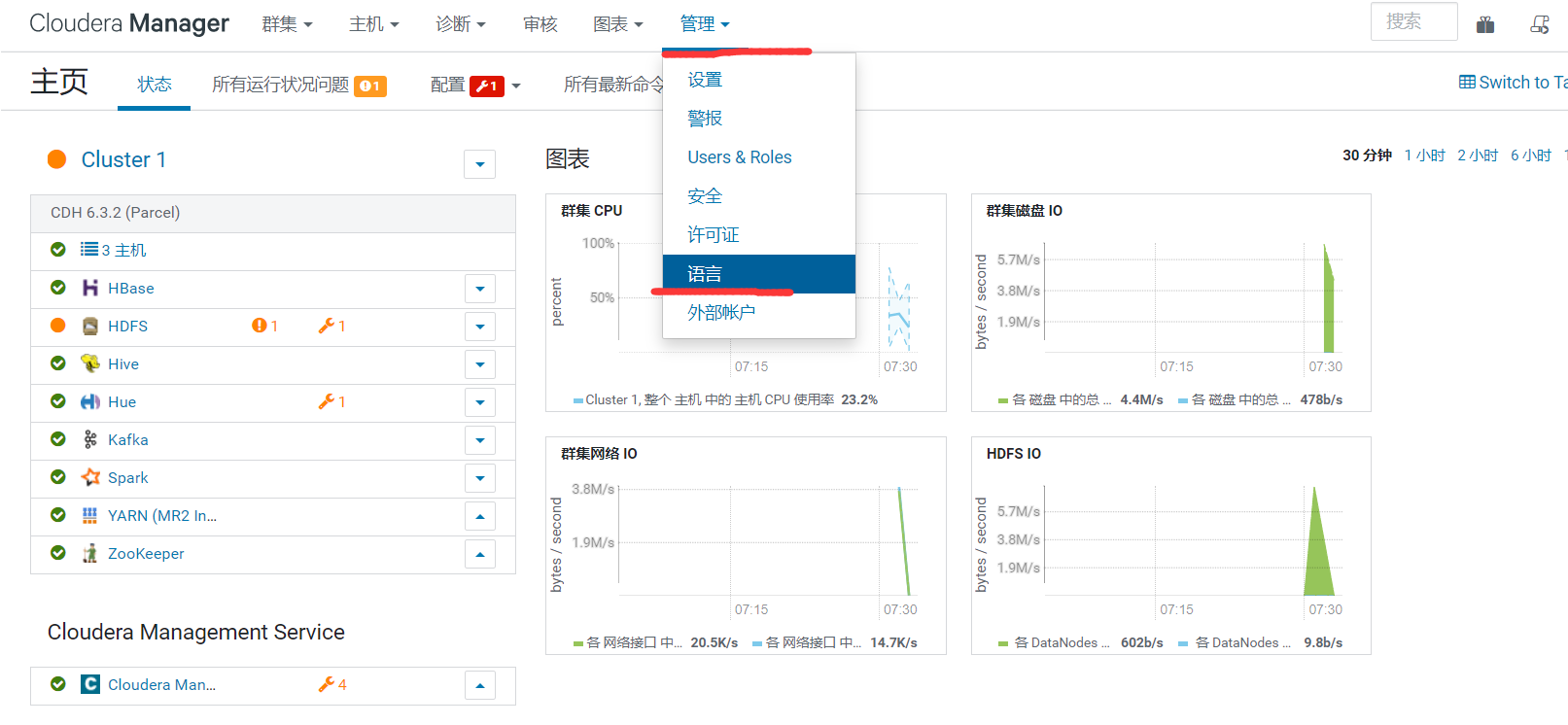Click the HDFS configuration wrench icon
Viewport: 1568px width, 725px height.
(x=326, y=326)
